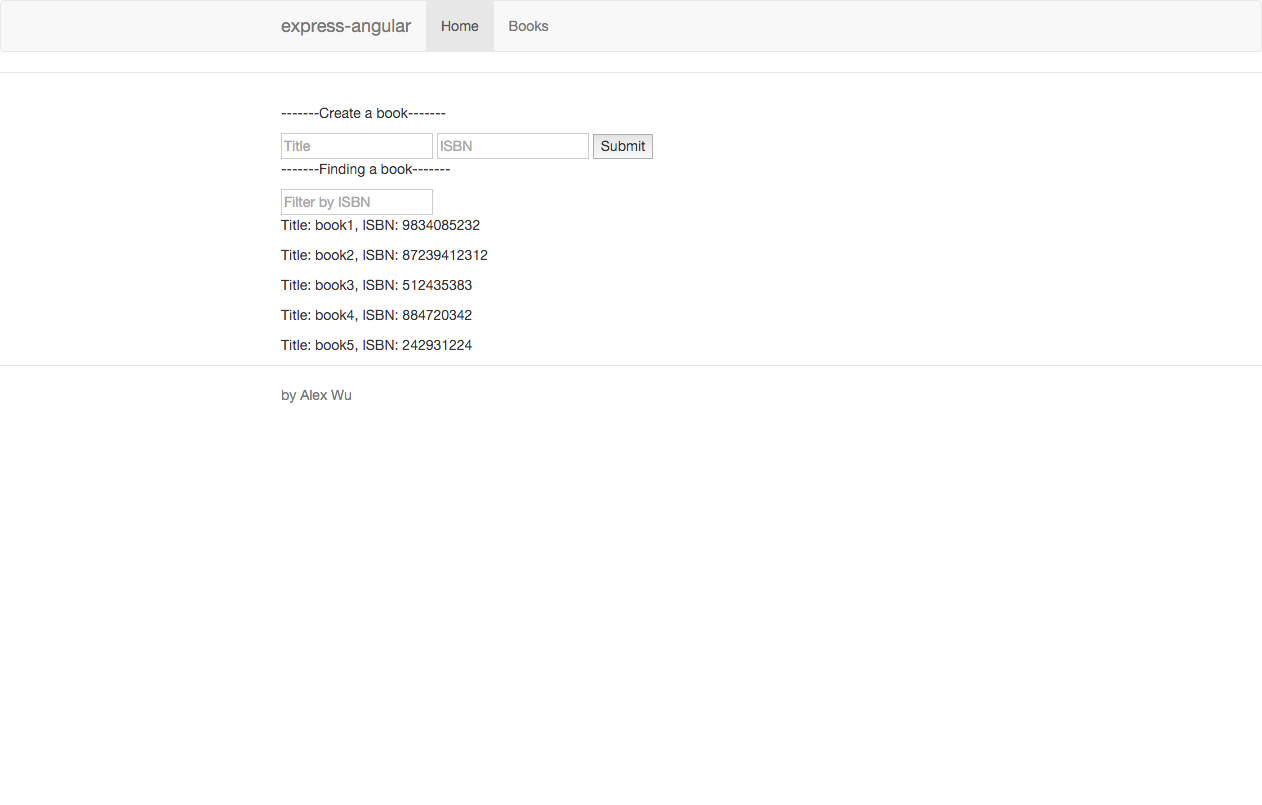
Task: Select the book2 ISBN 87239412312 row
Action: (x=384, y=255)
